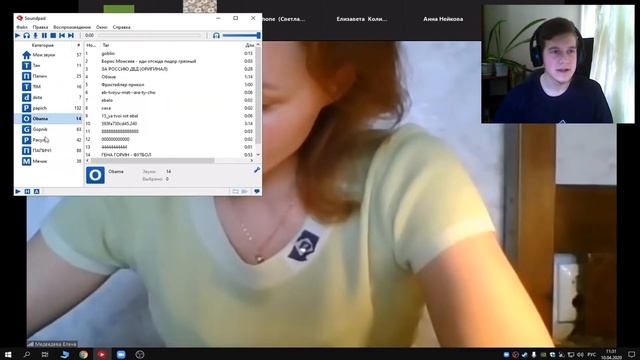Open the Zoom app in taskbar
This screenshot has height=360, width=640.
coord(121,354)
